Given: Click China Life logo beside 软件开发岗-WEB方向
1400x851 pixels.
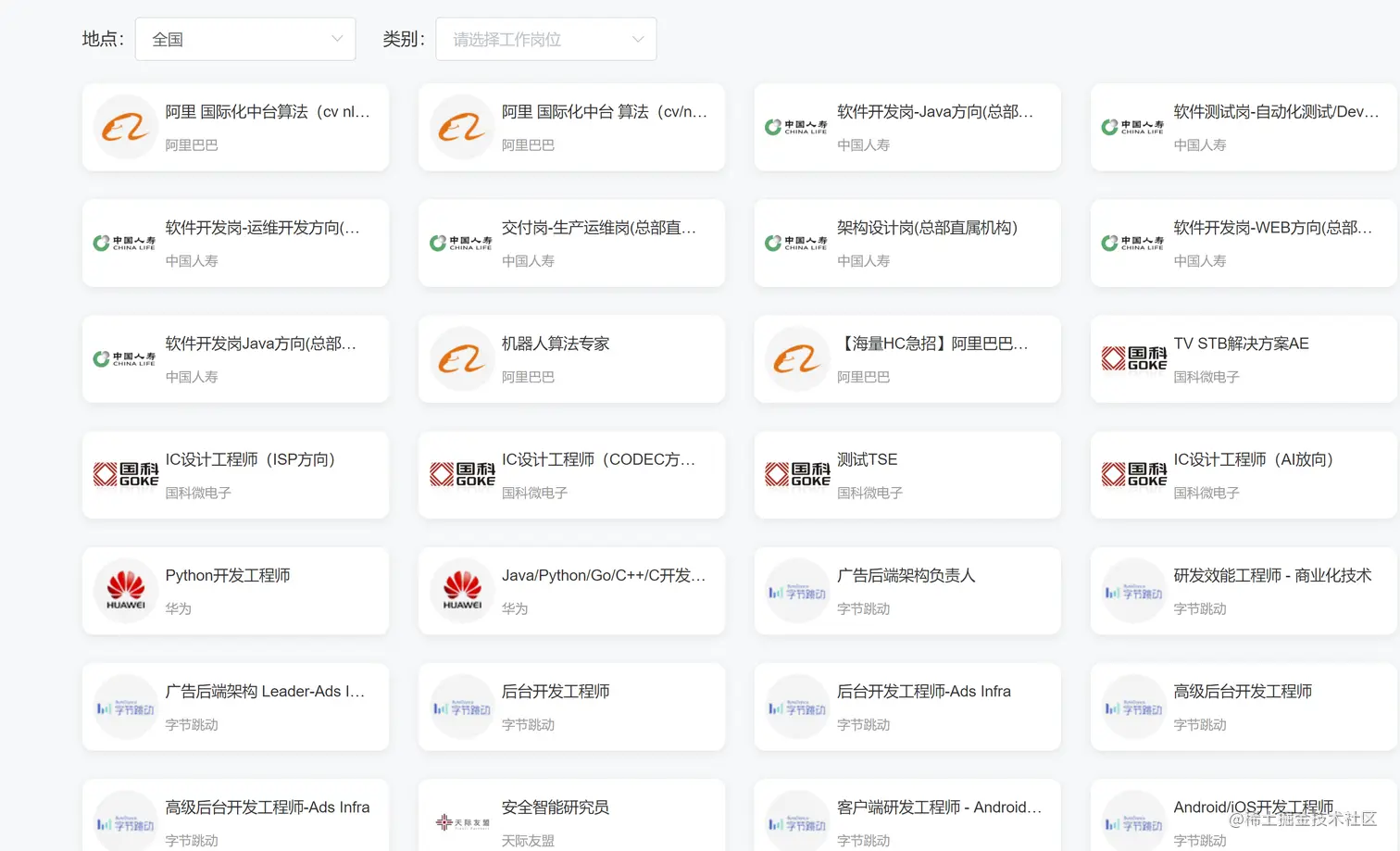Looking at the screenshot, I should click(1133, 243).
